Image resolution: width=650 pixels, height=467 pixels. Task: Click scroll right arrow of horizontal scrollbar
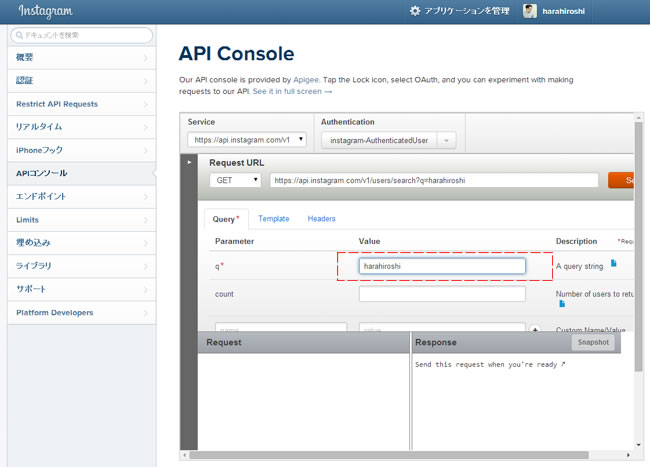628,455
